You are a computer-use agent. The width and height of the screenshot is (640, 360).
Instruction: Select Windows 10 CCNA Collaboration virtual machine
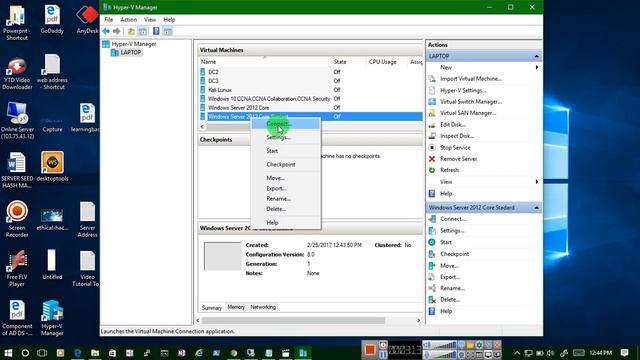311,99
